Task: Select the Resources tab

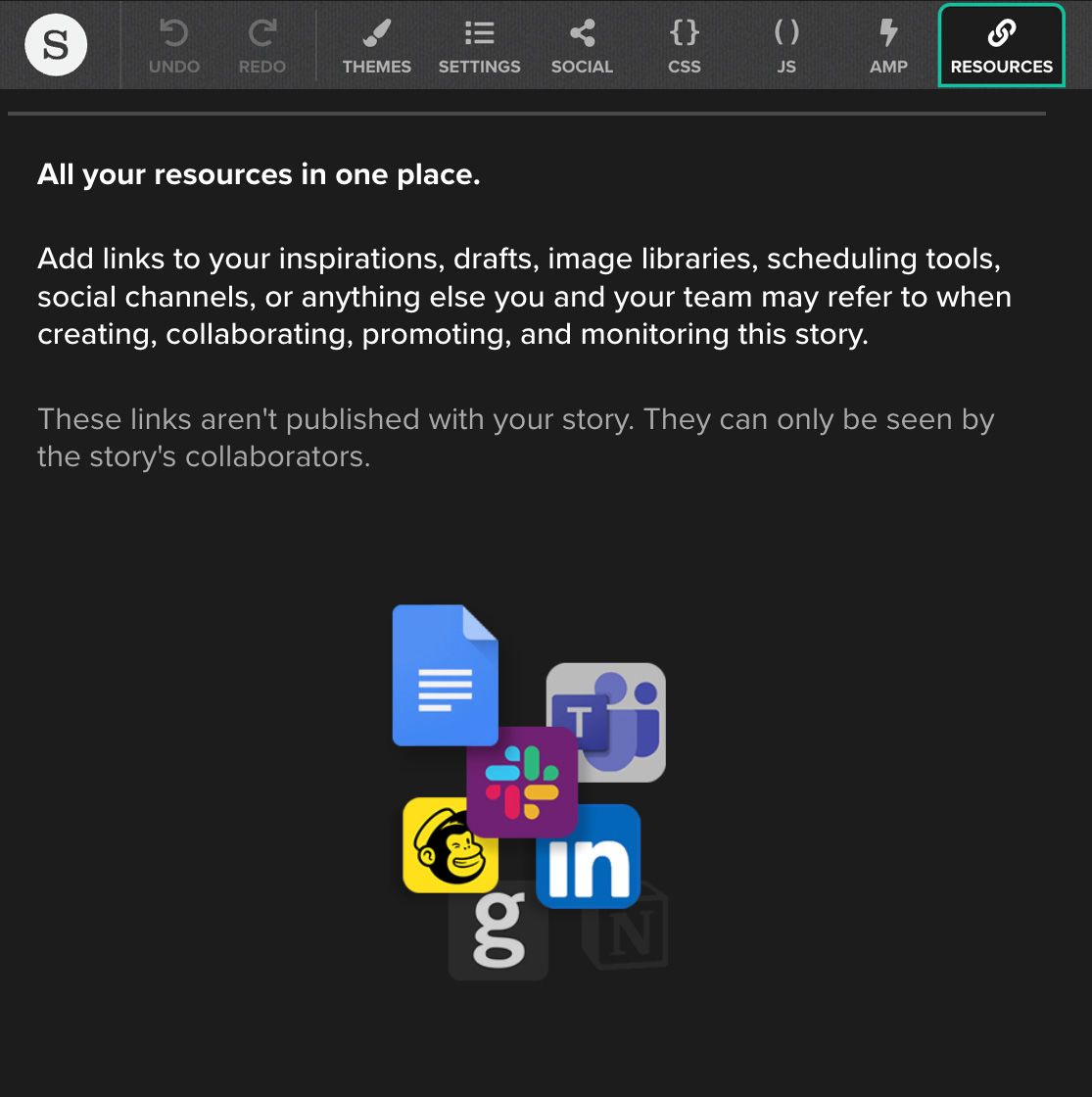Action: coord(1001,45)
